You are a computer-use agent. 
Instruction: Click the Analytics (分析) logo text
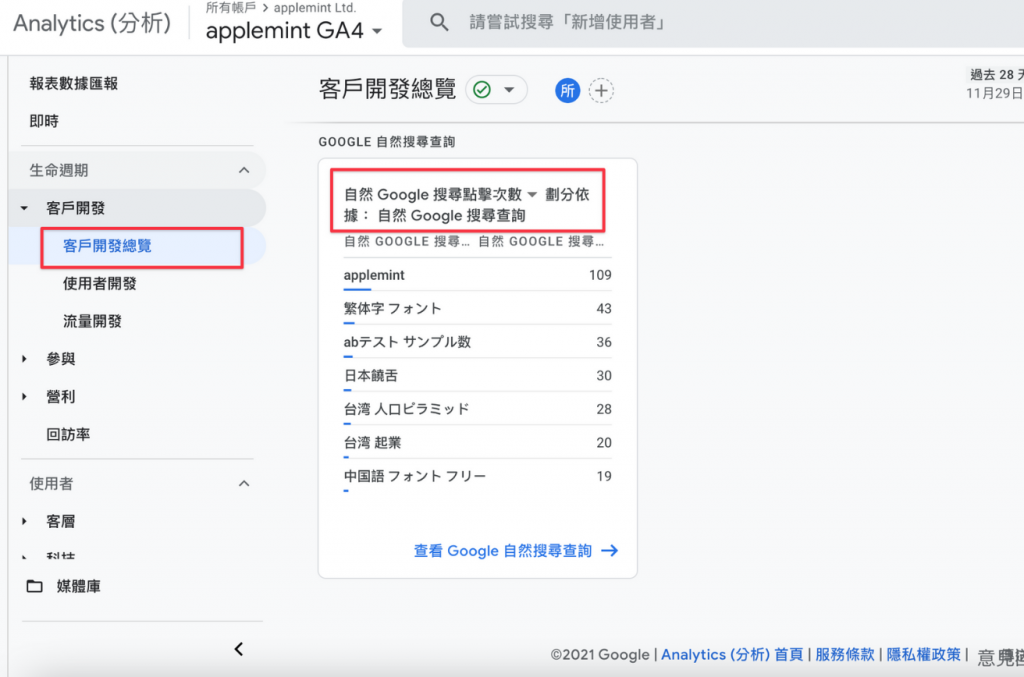pos(92,24)
